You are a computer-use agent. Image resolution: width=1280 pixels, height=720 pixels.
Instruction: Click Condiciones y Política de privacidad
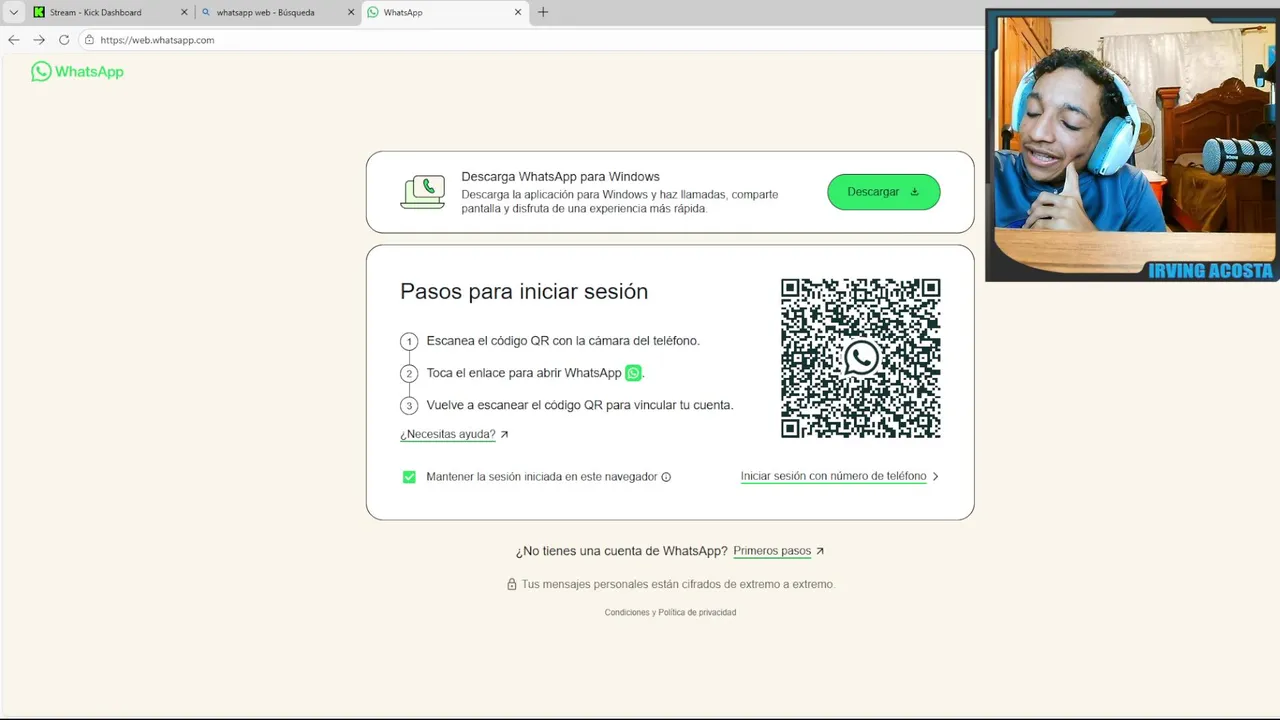tap(670, 612)
